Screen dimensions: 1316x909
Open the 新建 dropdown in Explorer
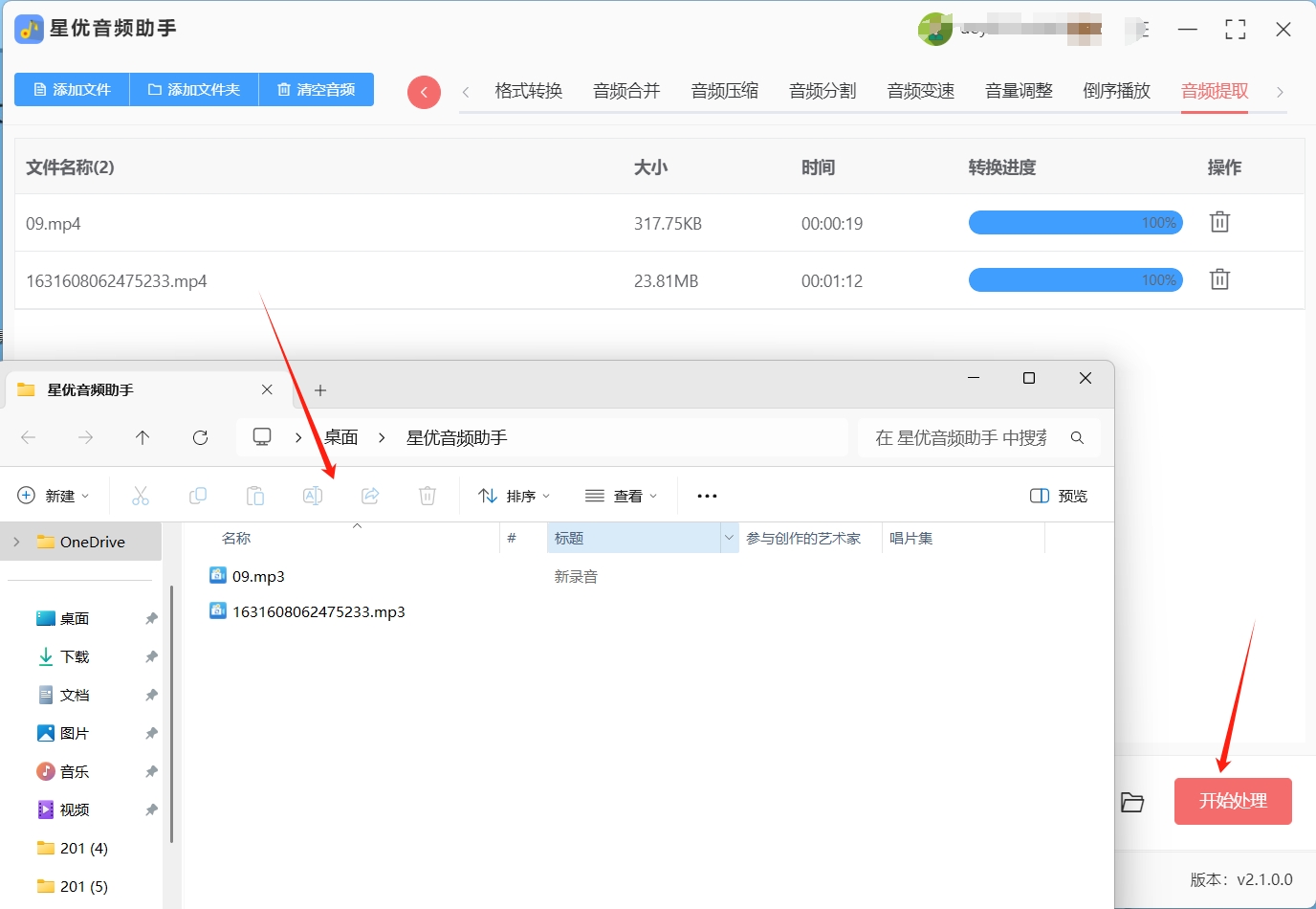coord(54,496)
